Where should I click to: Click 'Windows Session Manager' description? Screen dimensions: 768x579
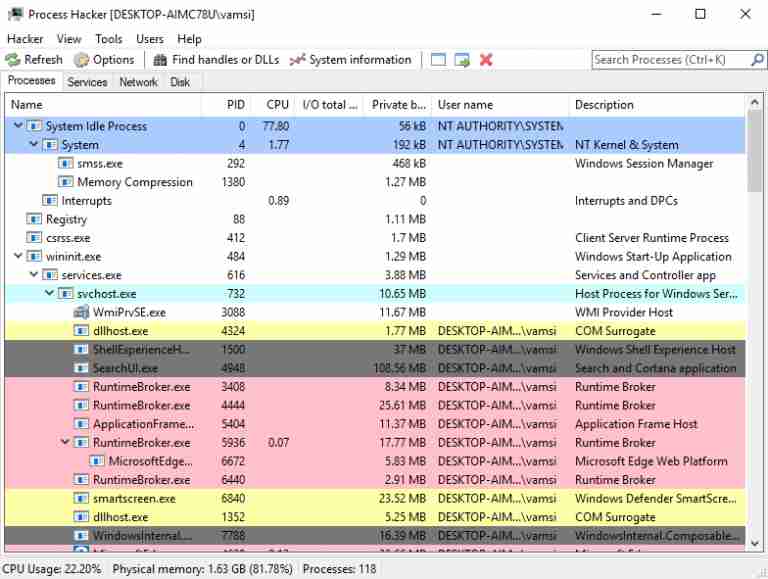pos(644,163)
